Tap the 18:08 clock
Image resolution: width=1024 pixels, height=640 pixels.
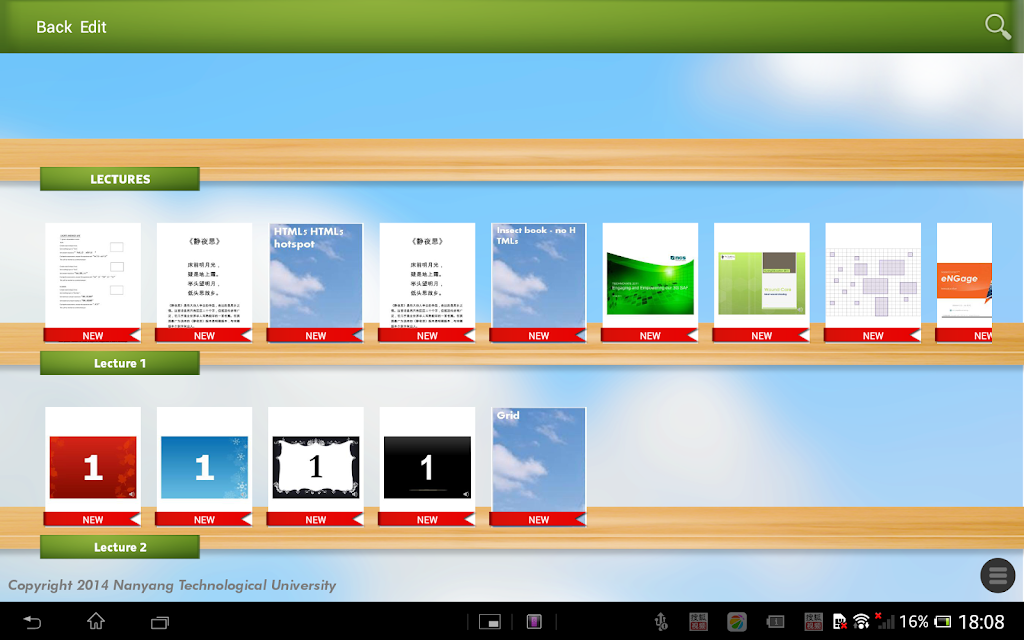[981, 622]
